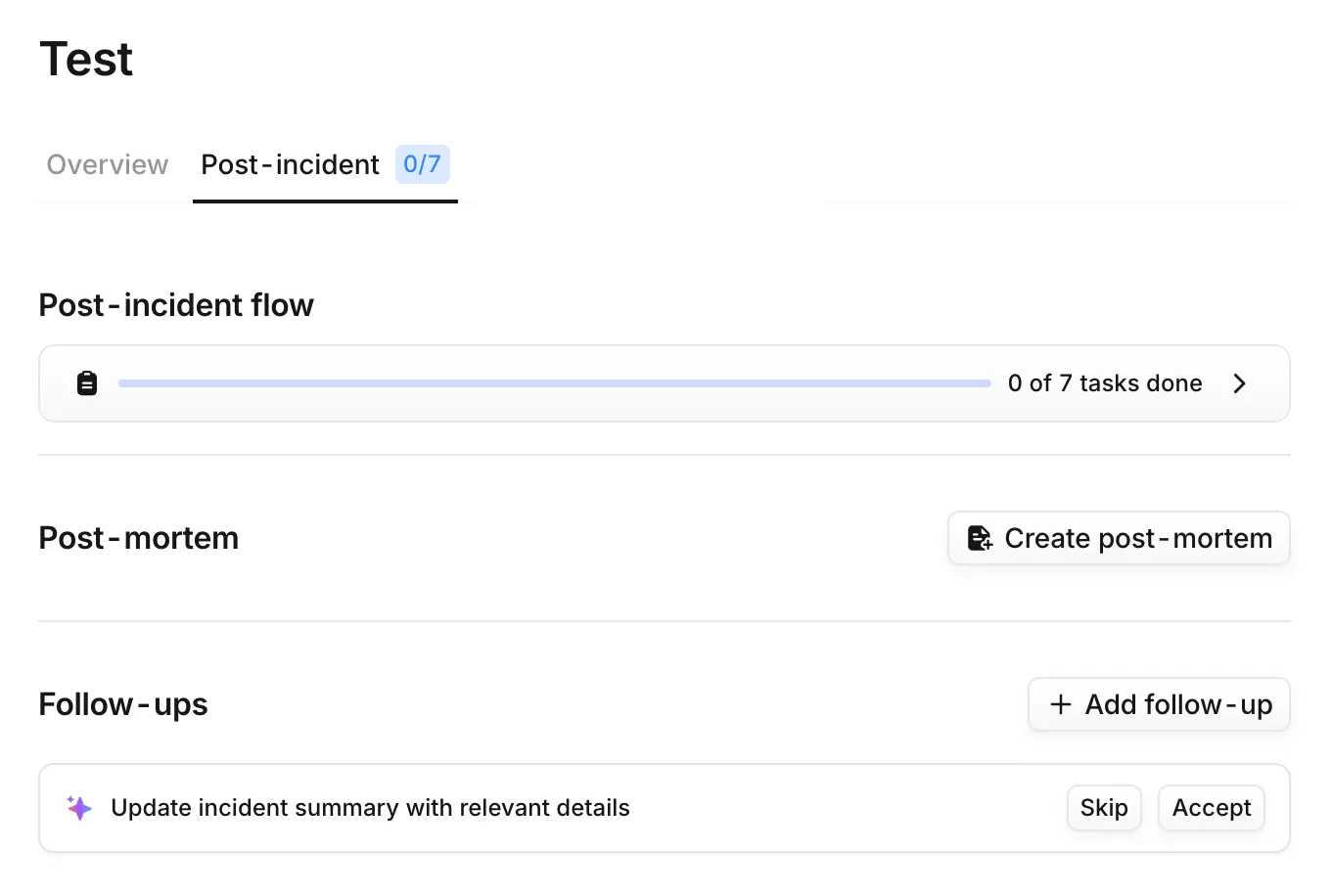Open the 0 of 7 tasks done details

click(x=1105, y=382)
